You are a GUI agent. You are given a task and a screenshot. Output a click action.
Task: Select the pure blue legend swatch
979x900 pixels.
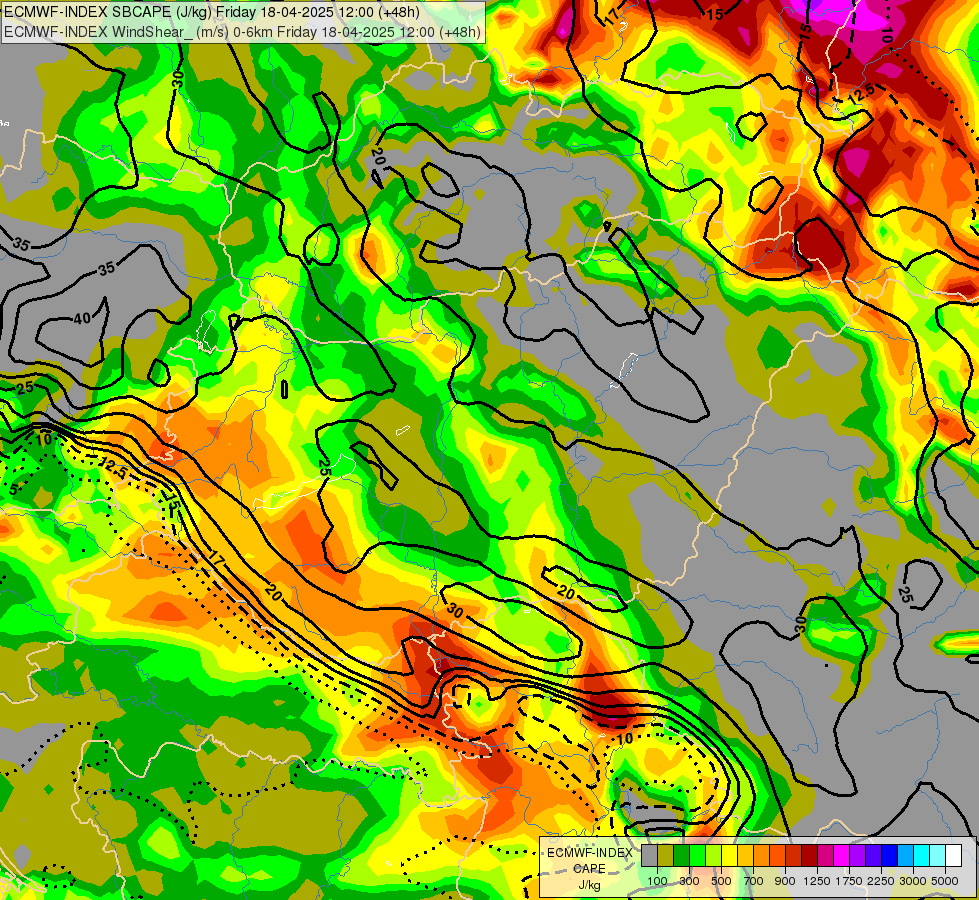890,856
